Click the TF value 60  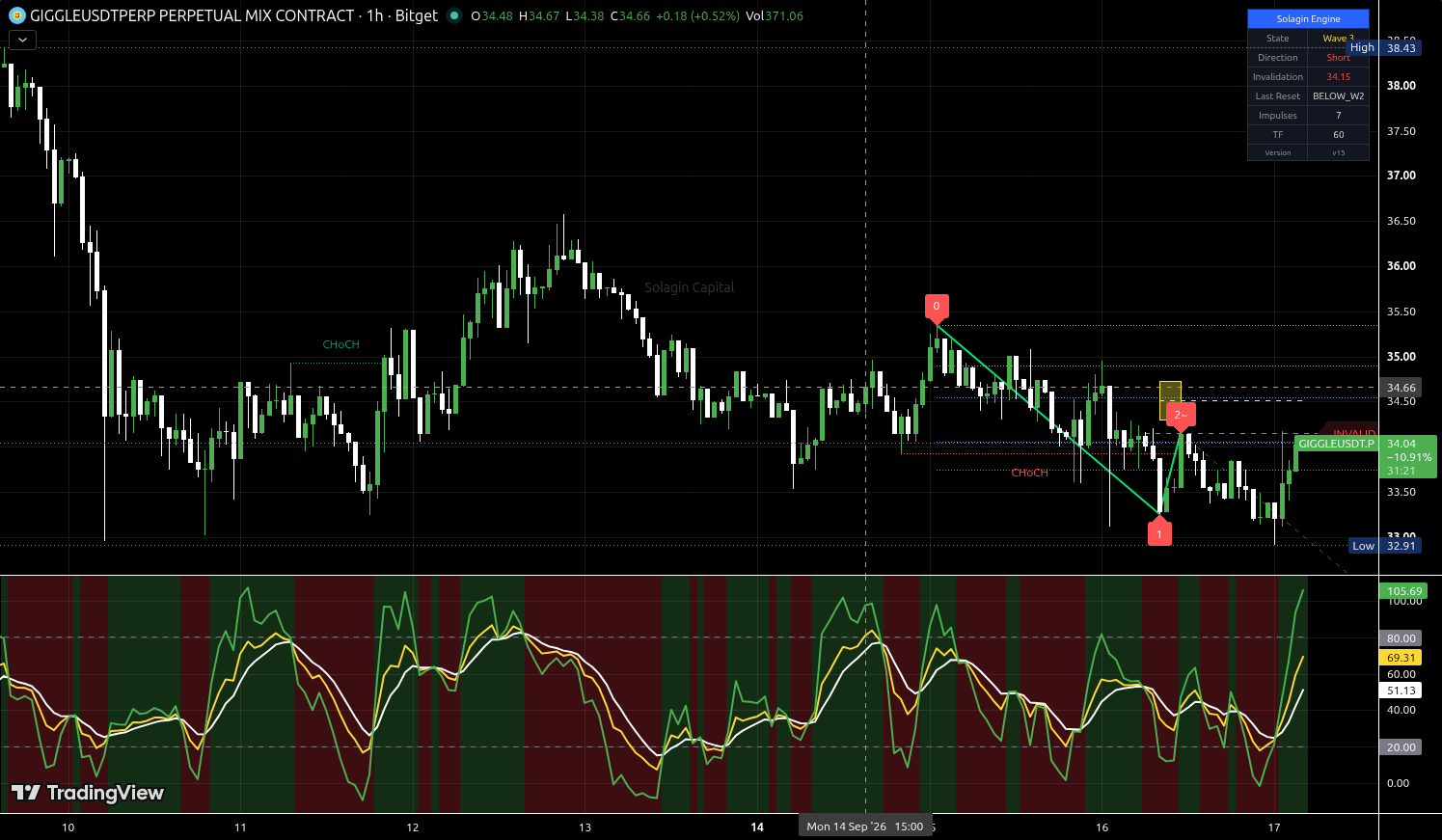coord(1338,135)
